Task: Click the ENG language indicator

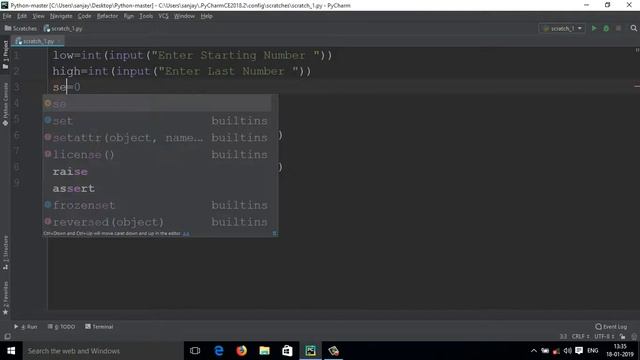Action: coord(593,351)
